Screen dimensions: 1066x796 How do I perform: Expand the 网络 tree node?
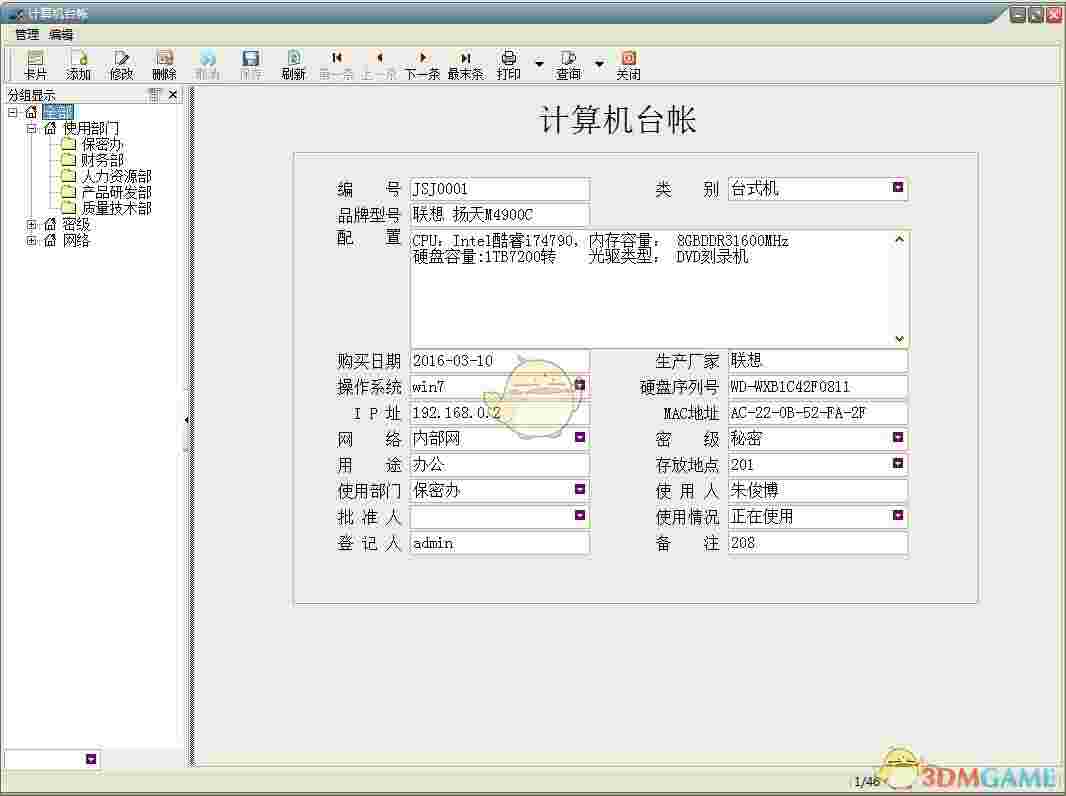pyautogui.click(x=33, y=241)
